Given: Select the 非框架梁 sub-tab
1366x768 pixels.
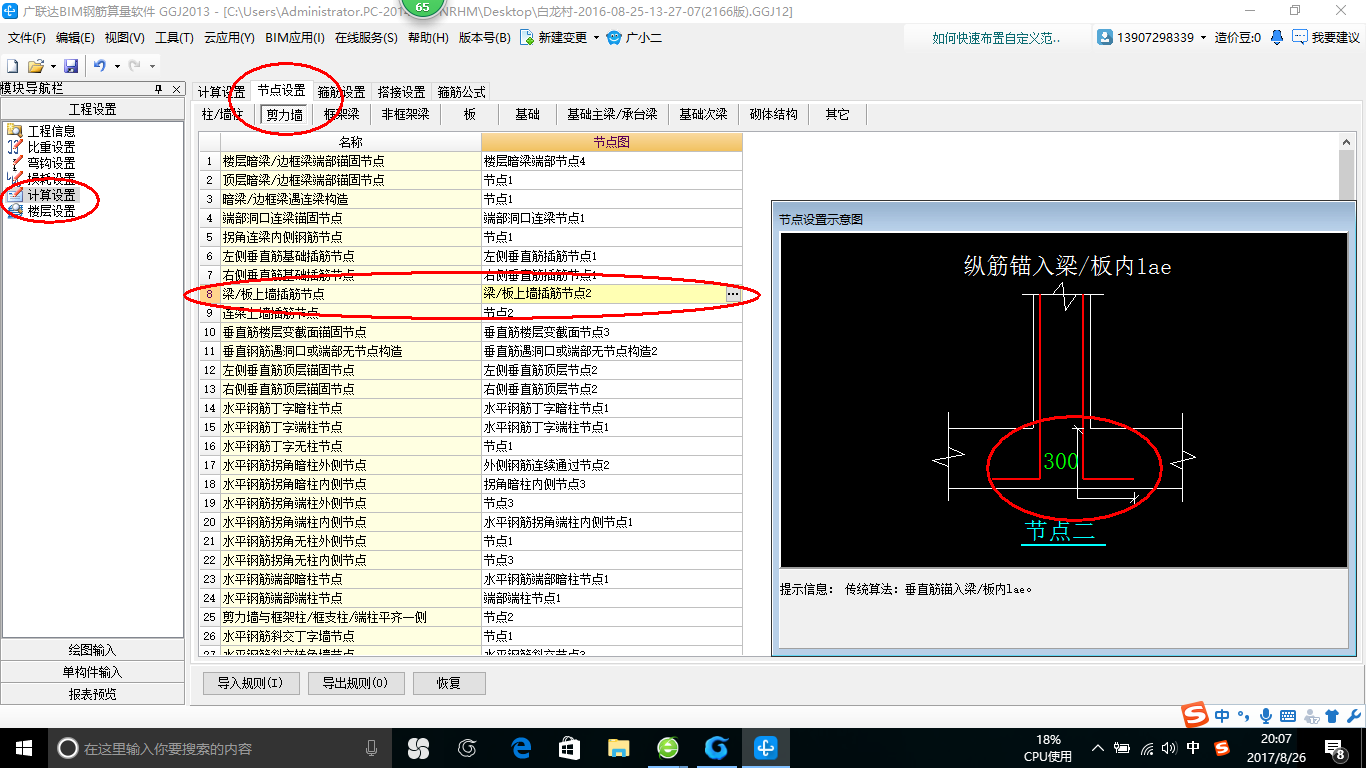Looking at the screenshot, I should pyautogui.click(x=405, y=114).
